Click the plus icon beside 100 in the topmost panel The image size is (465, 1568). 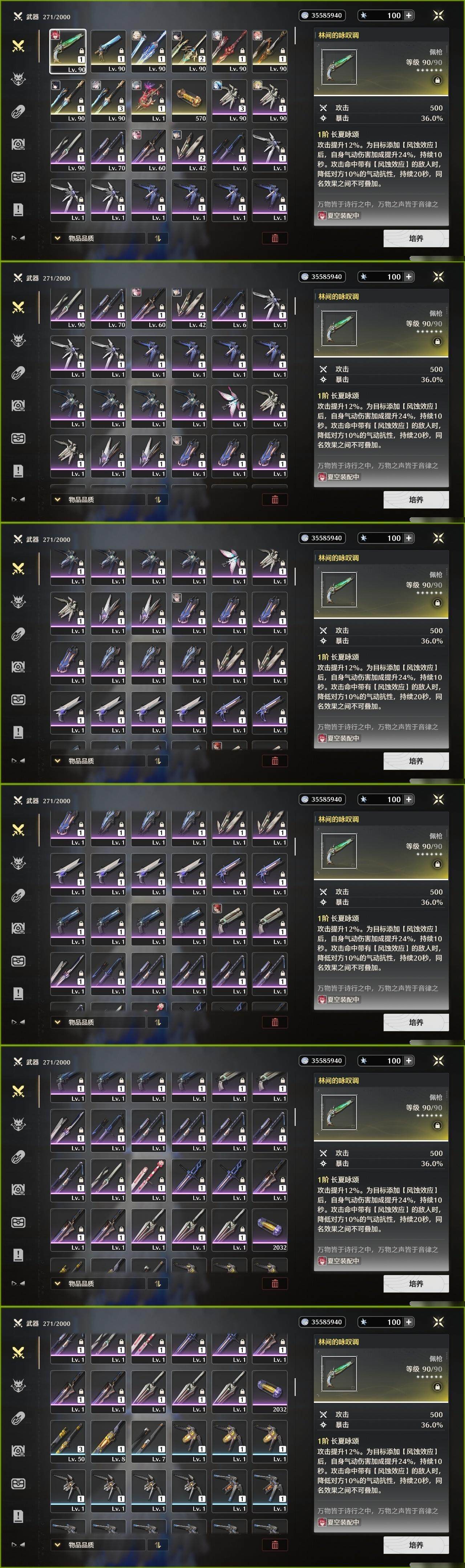click(x=409, y=15)
